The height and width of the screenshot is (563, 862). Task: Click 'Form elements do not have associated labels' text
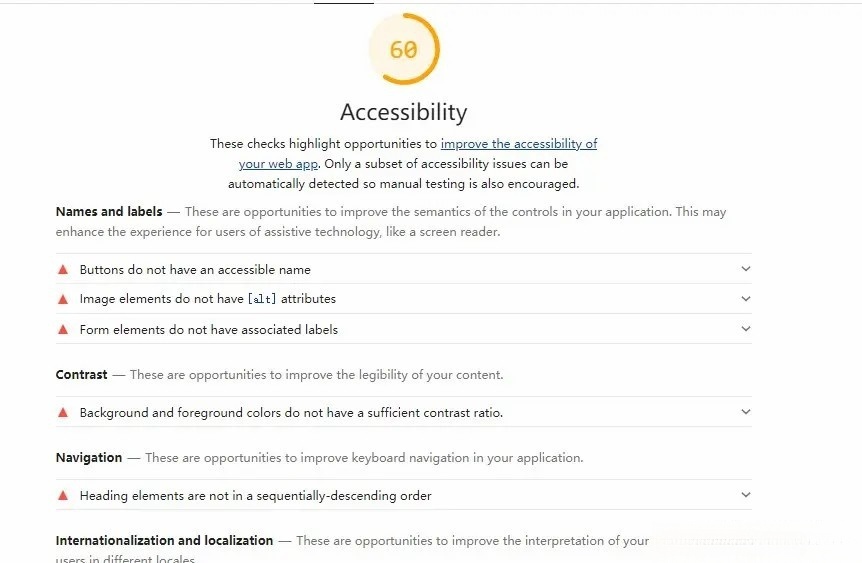tap(209, 329)
